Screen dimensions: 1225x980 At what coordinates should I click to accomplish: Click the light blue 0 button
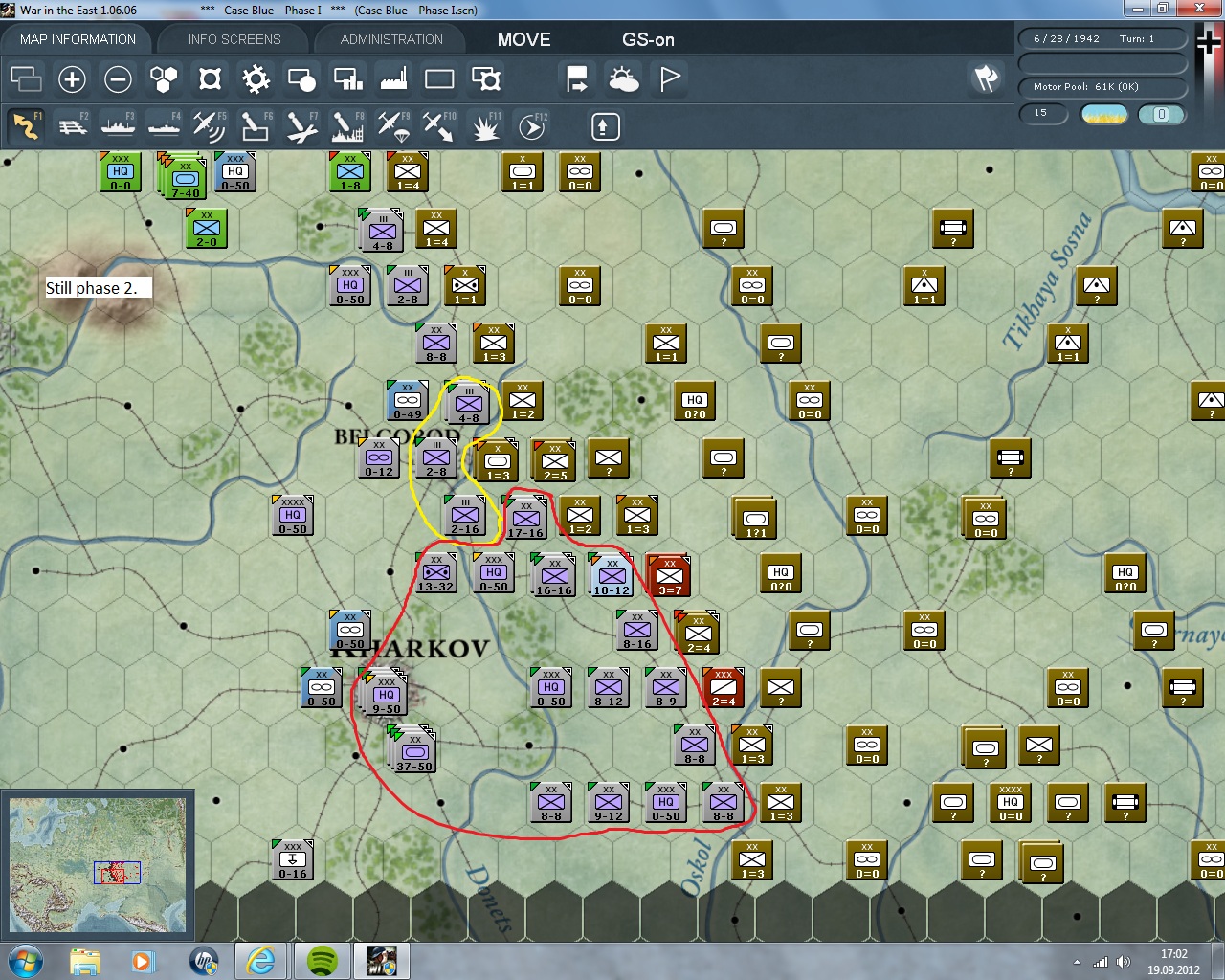coord(1161,114)
